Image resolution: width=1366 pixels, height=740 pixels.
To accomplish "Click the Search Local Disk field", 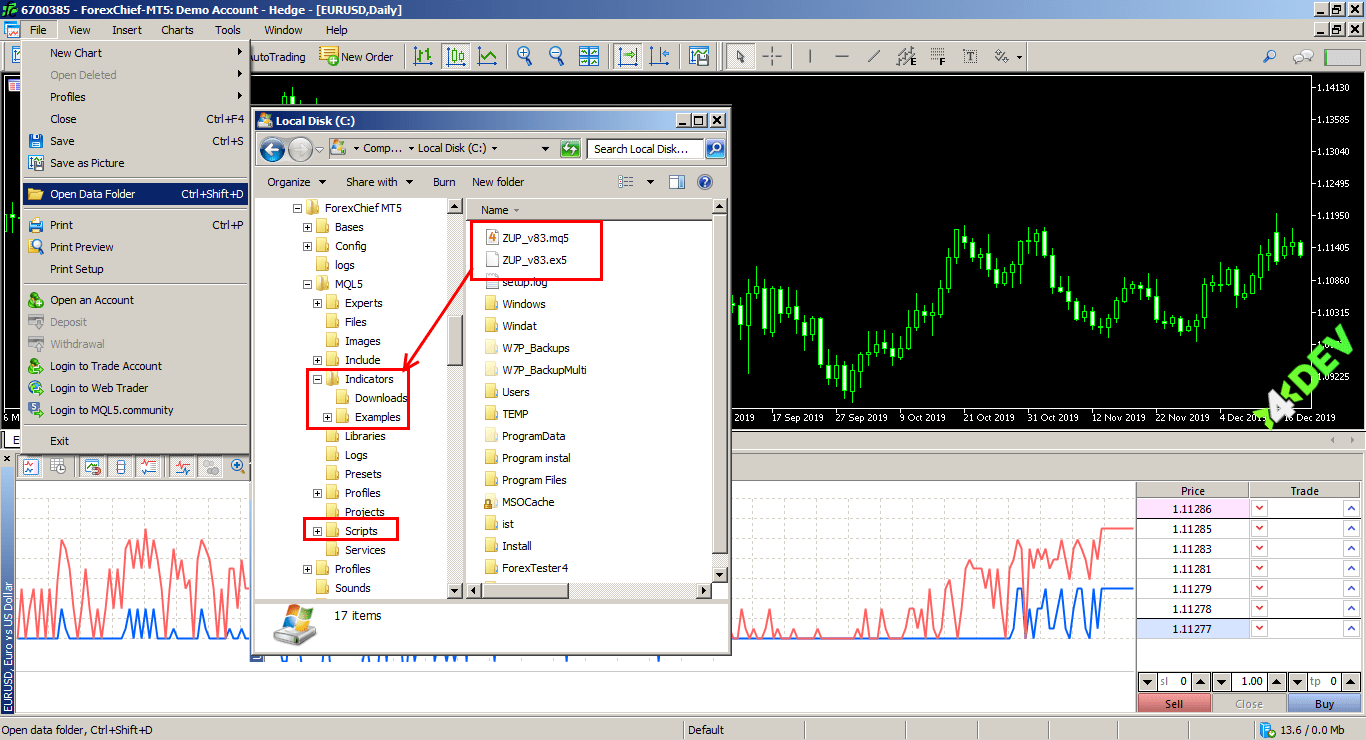I will point(646,149).
